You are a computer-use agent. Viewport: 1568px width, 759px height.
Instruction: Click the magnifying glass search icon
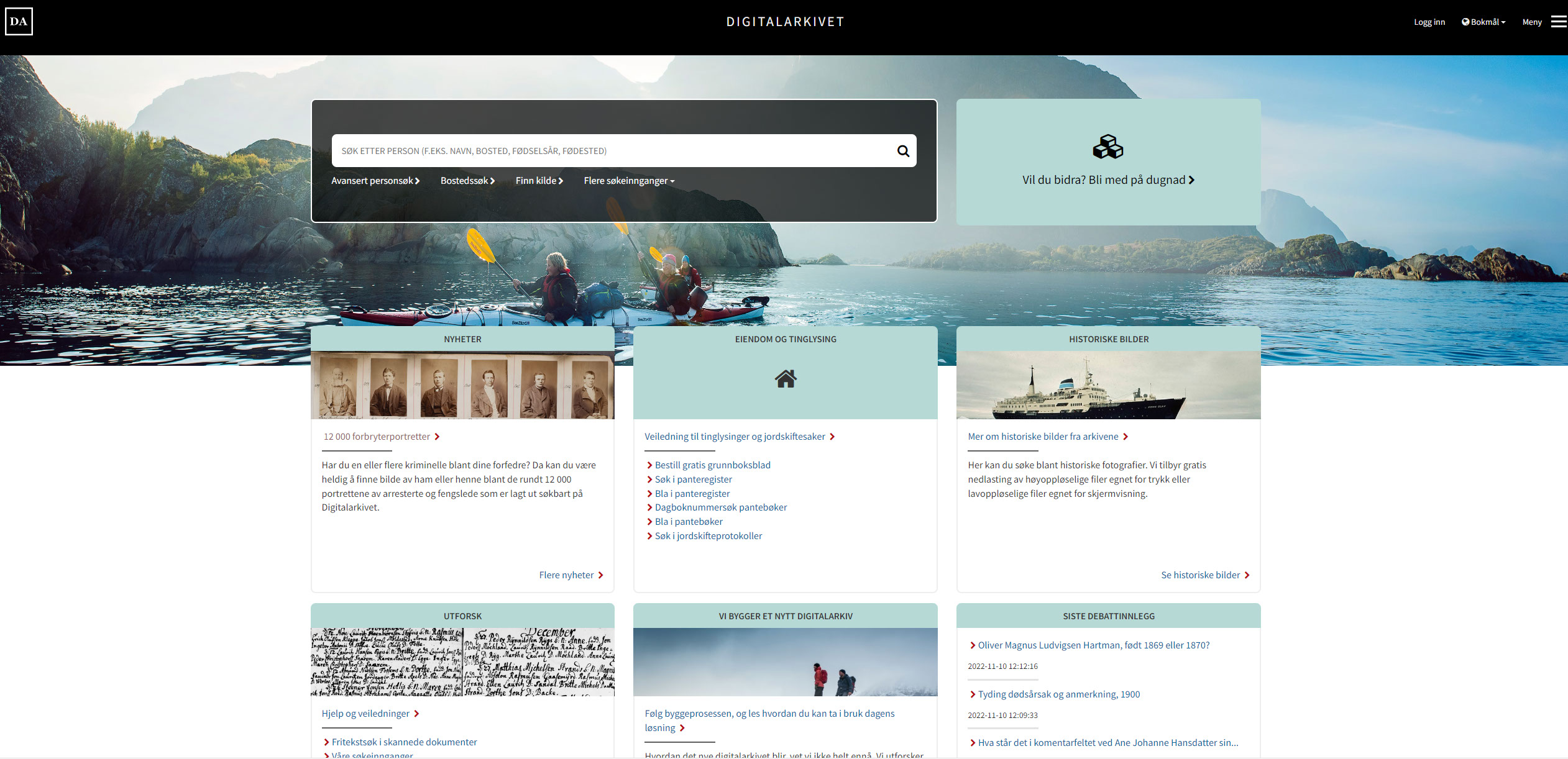(903, 151)
